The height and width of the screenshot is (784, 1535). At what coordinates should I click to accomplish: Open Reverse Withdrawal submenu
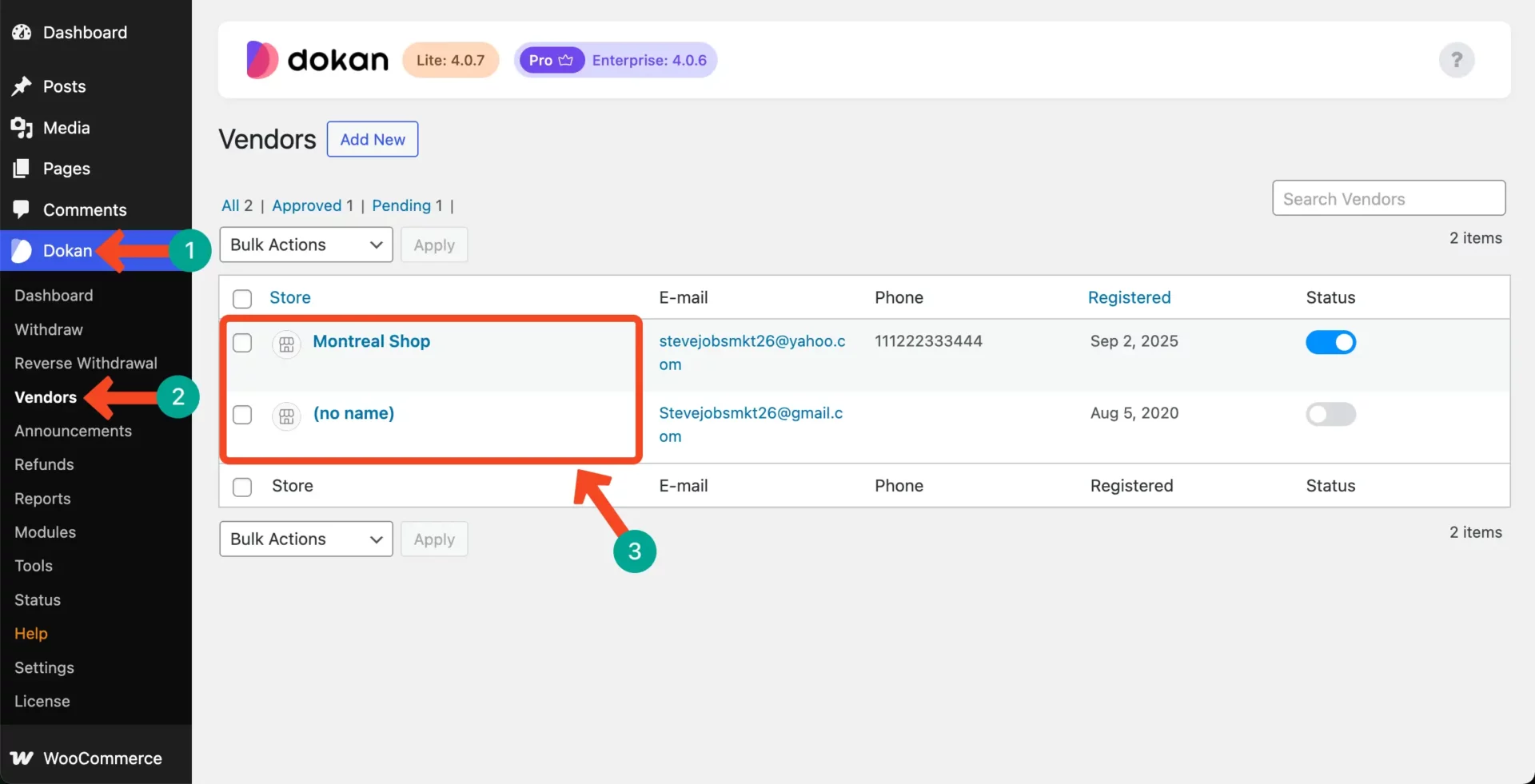tap(86, 363)
